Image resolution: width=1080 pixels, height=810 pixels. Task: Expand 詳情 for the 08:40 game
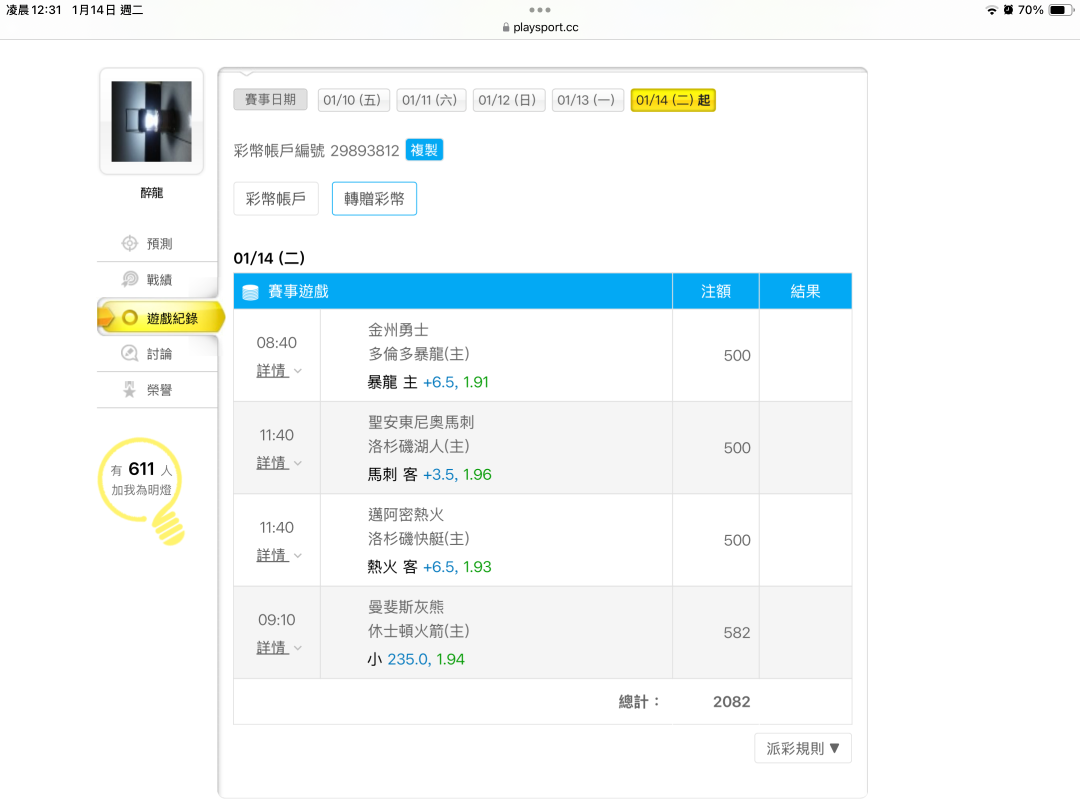(279, 371)
